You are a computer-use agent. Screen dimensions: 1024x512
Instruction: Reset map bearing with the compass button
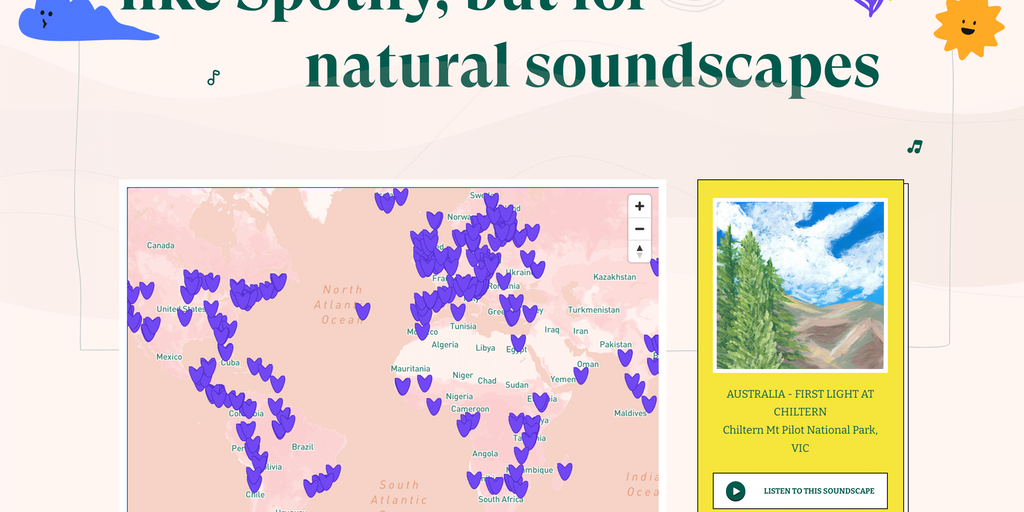(x=639, y=251)
